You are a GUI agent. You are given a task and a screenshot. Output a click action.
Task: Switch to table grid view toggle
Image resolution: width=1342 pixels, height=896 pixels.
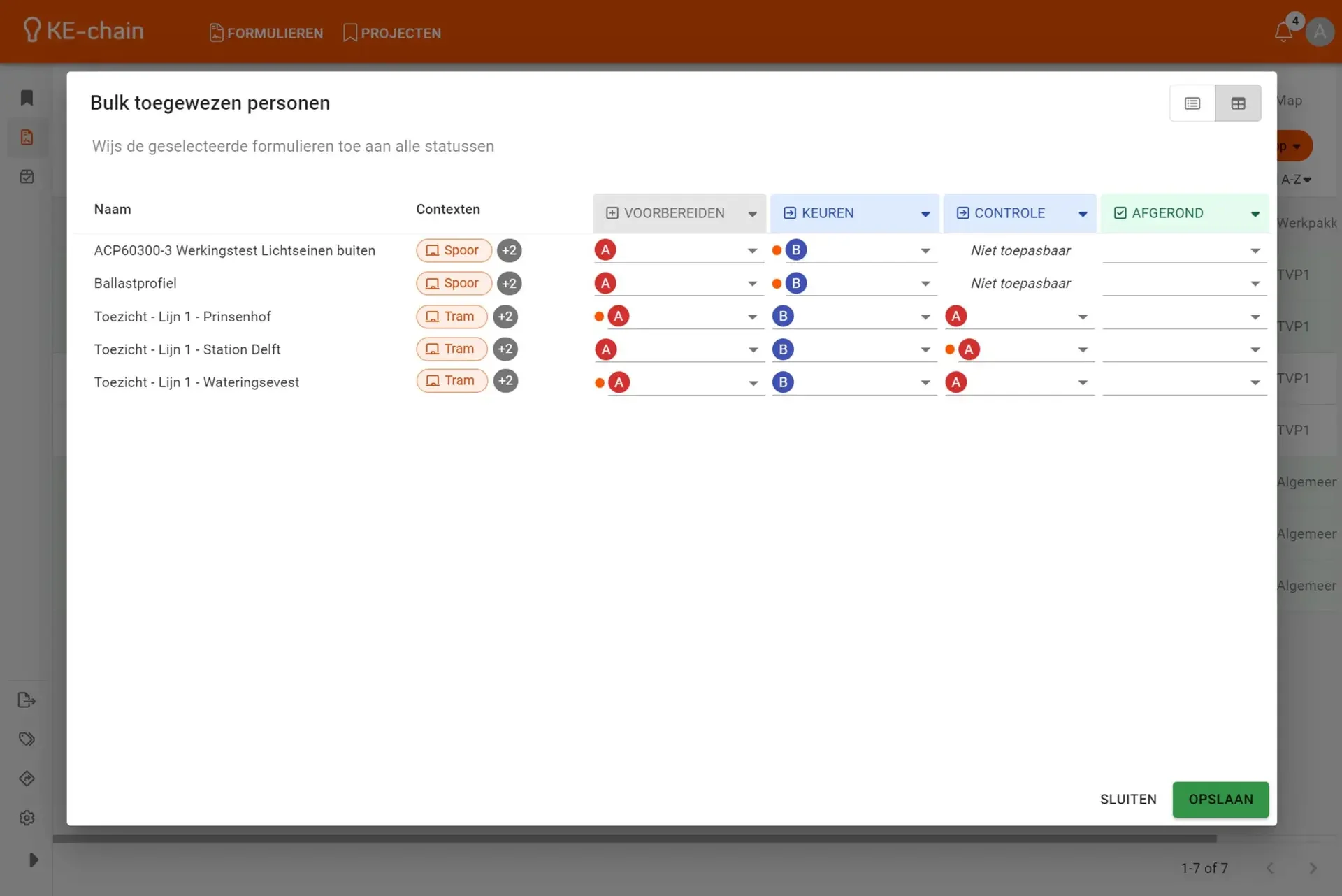pos(1238,103)
